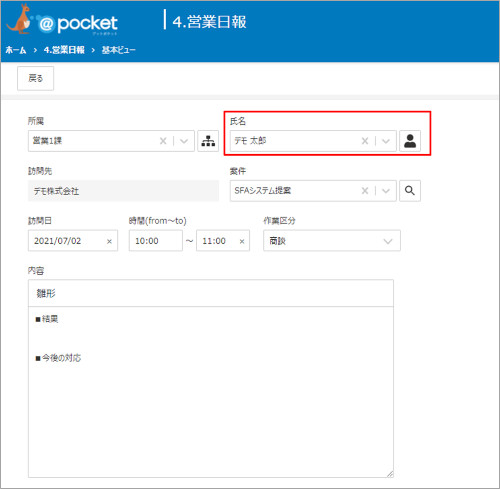Viewport: 500px width, 489px height.
Task: Expand the 氏名 name dropdown arrow
Action: click(386, 141)
